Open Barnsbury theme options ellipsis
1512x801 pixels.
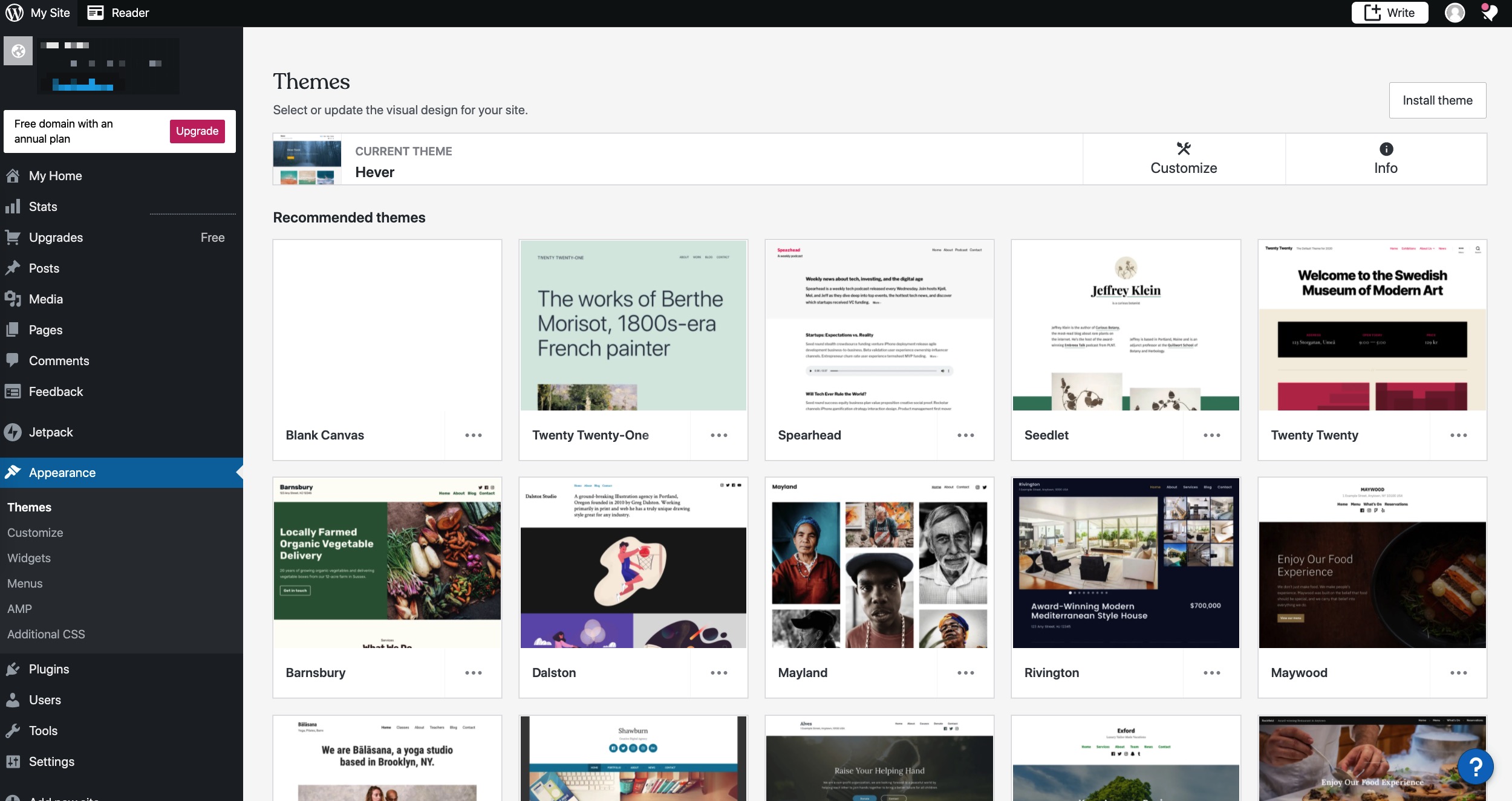[474, 673]
